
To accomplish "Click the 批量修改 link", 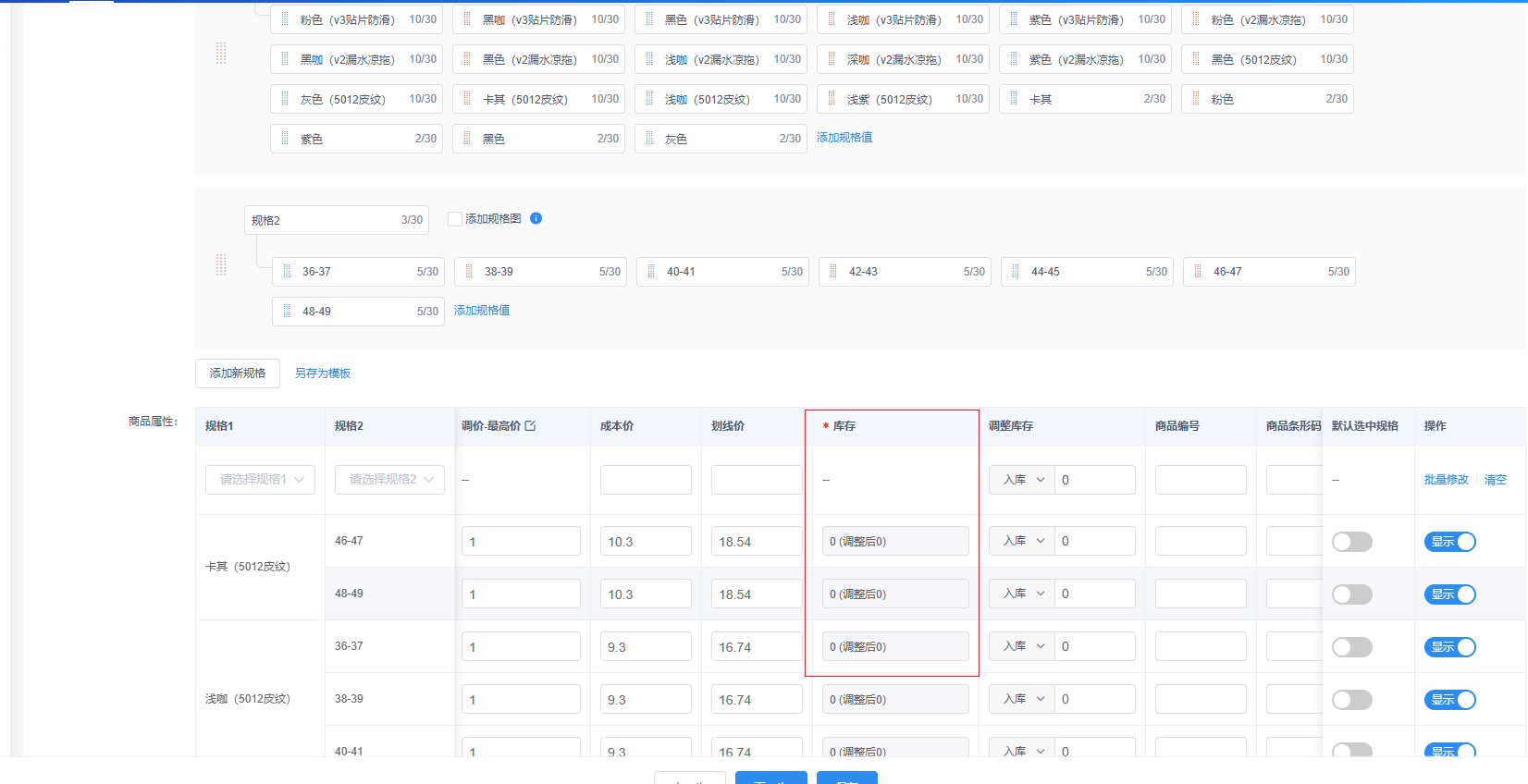I will tap(1446, 480).
